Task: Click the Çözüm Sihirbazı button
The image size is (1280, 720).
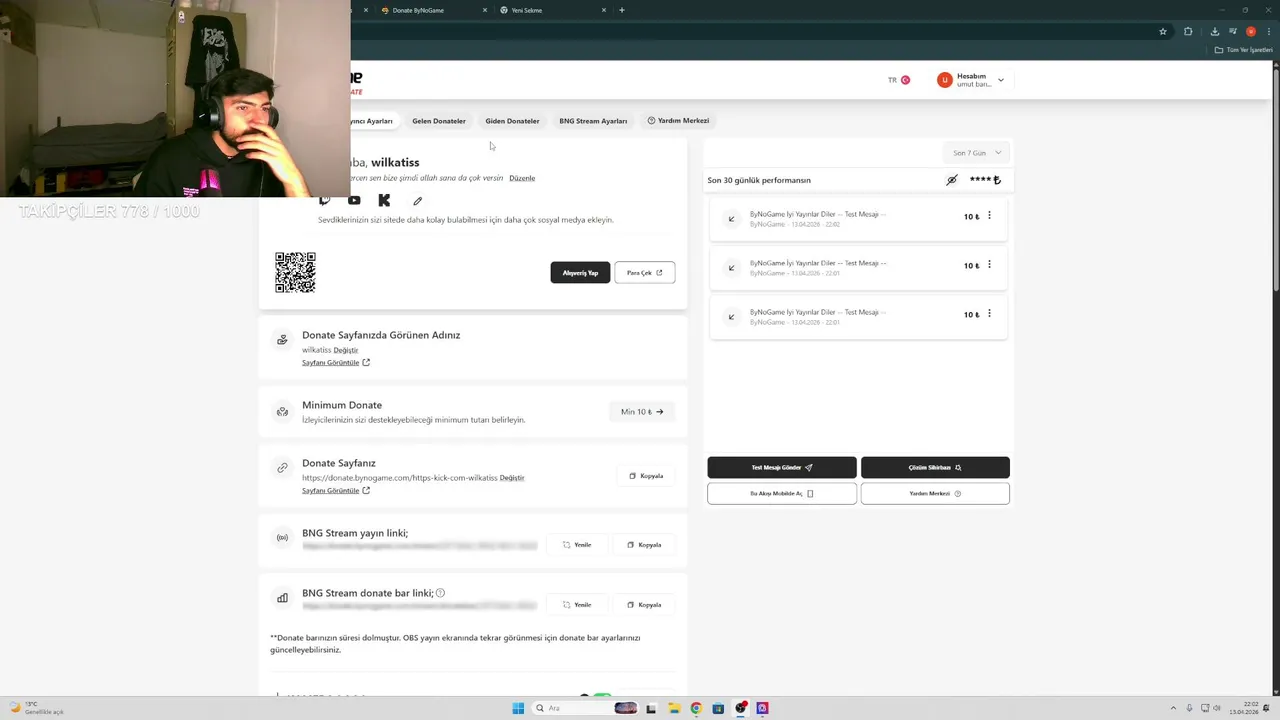Action: point(935,468)
